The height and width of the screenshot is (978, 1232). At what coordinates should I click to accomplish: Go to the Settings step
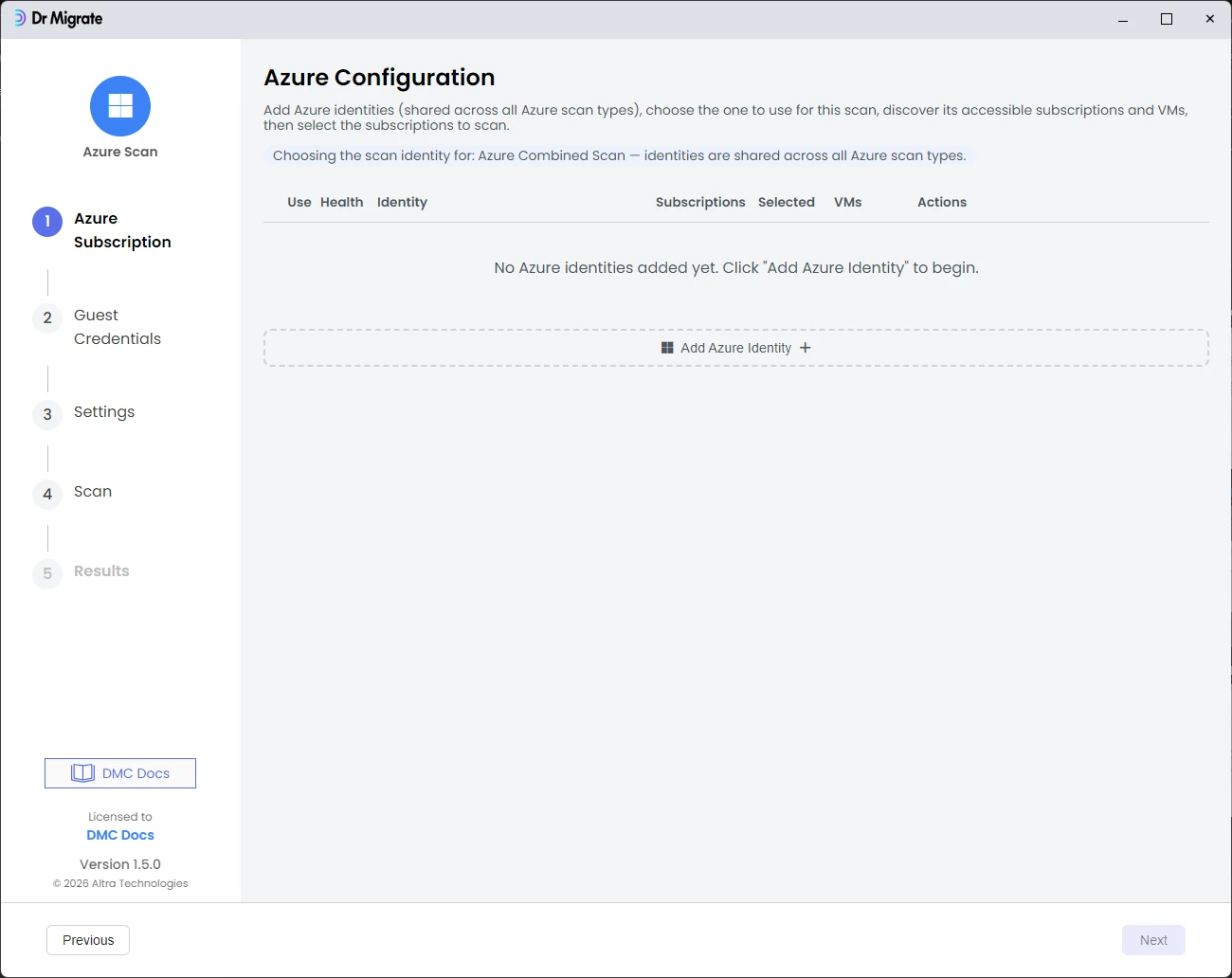[x=104, y=412]
